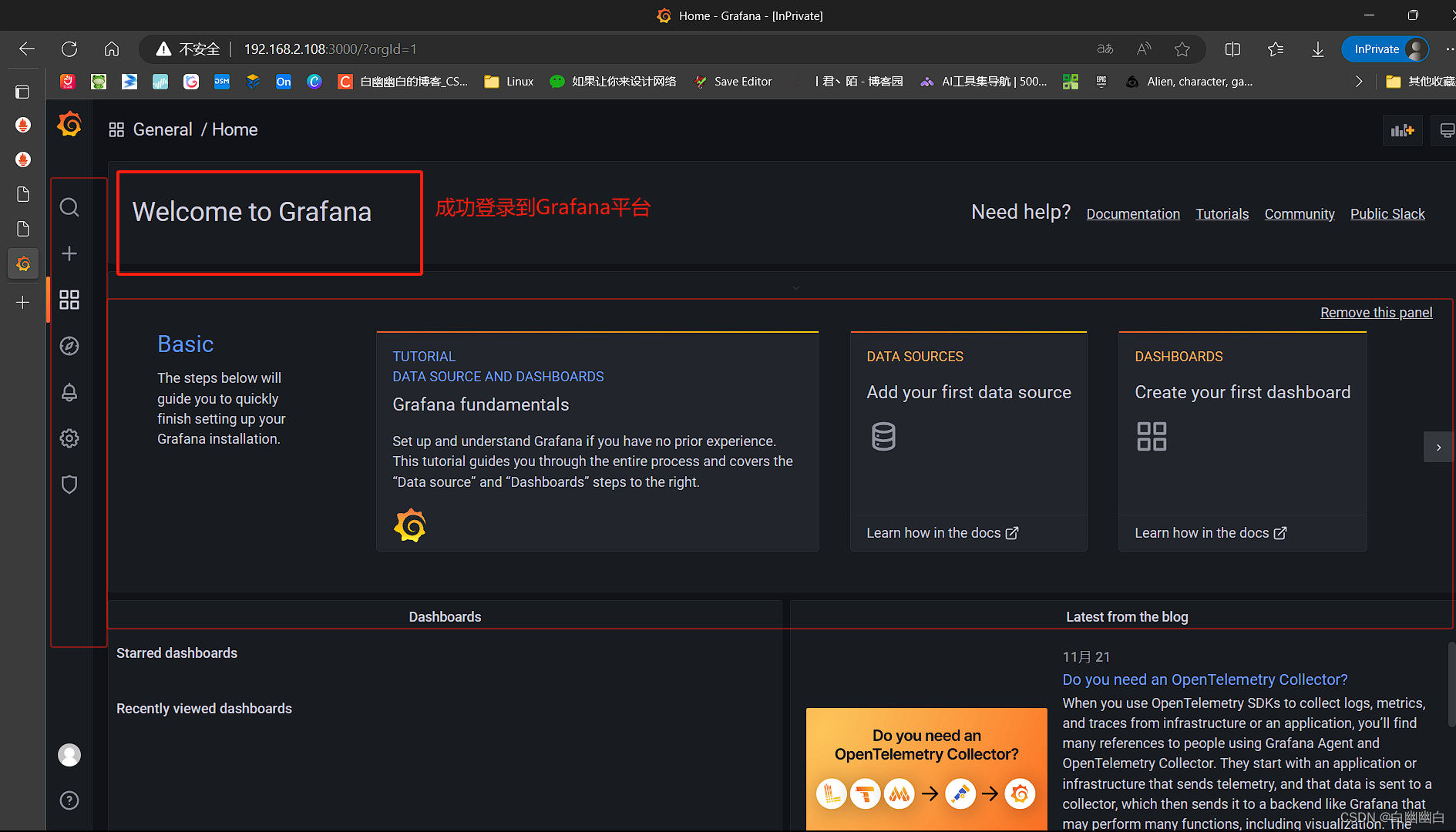Click the Starred dashboards heading
The image size is (1456, 832).
[177, 653]
